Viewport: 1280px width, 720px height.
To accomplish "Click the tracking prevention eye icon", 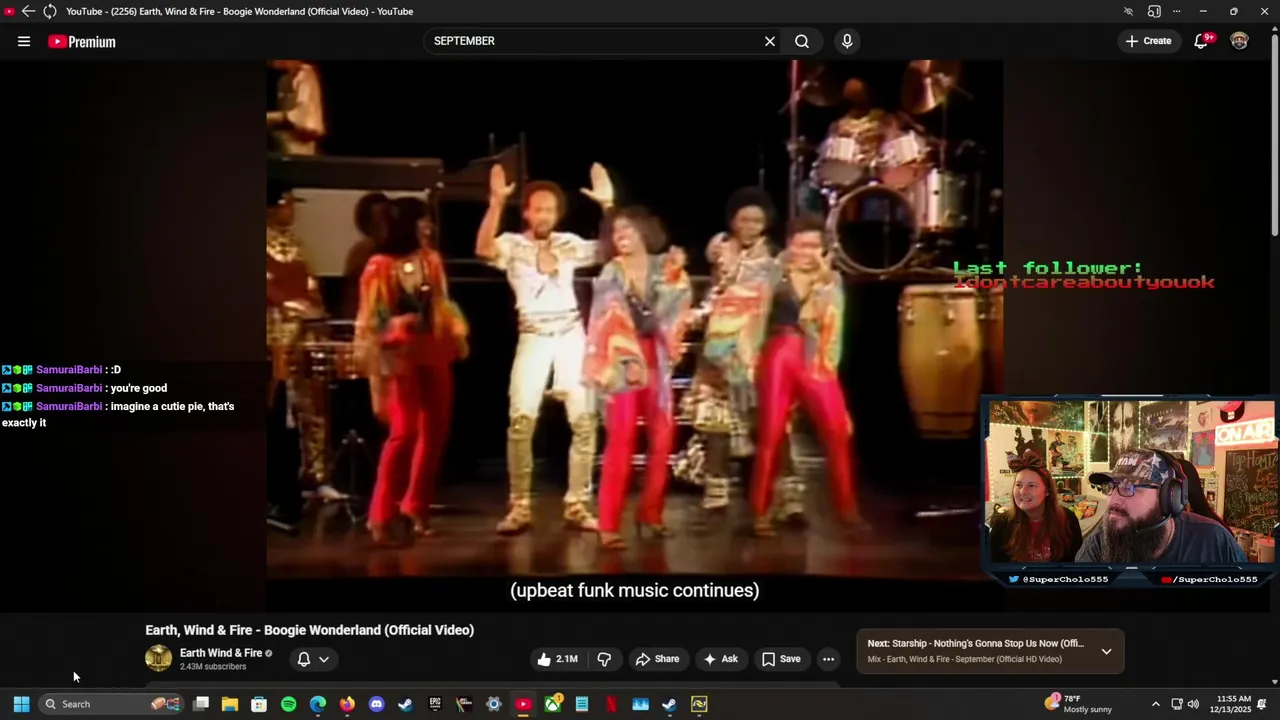I will click(x=1128, y=11).
